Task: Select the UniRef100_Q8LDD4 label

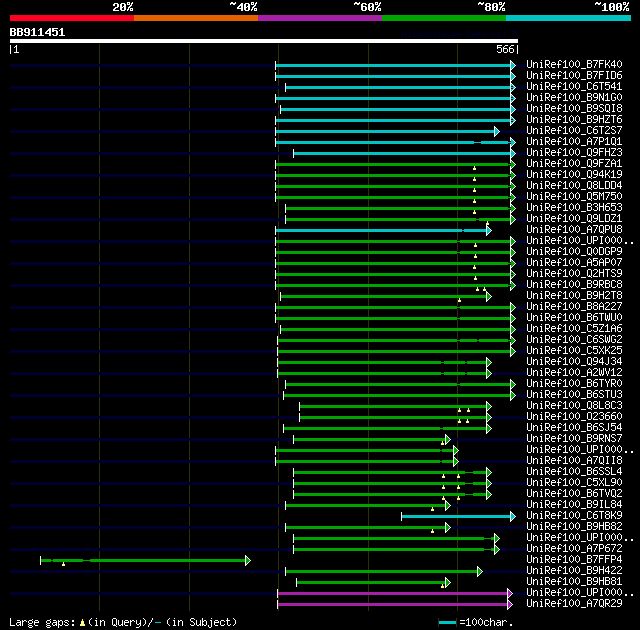Action: click(574, 186)
